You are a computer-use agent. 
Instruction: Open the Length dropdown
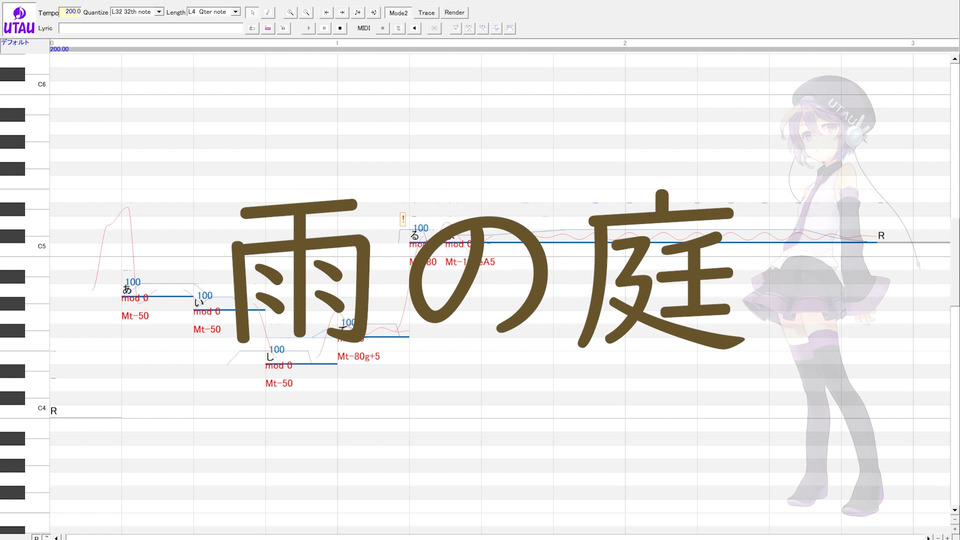click(x=235, y=12)
